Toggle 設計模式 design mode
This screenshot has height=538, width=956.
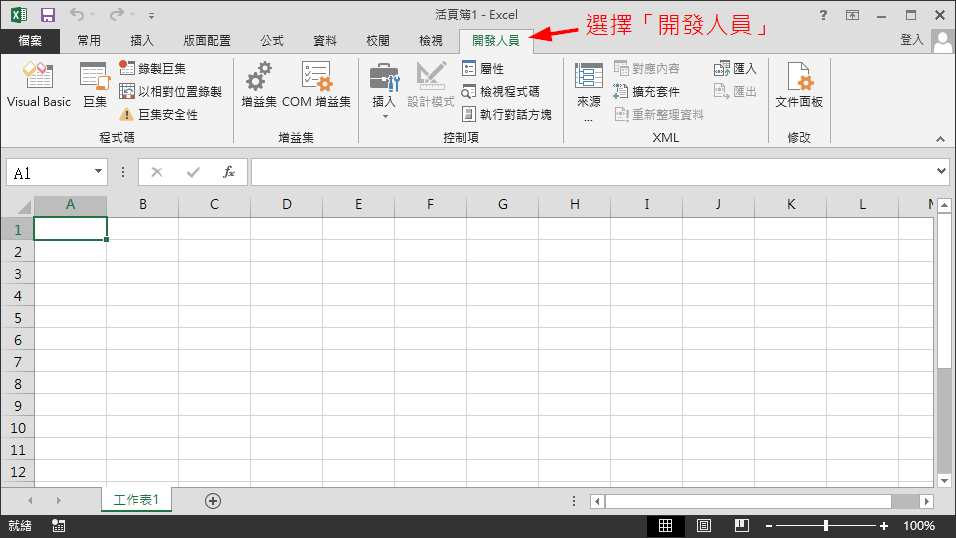[x=430, y=85]
